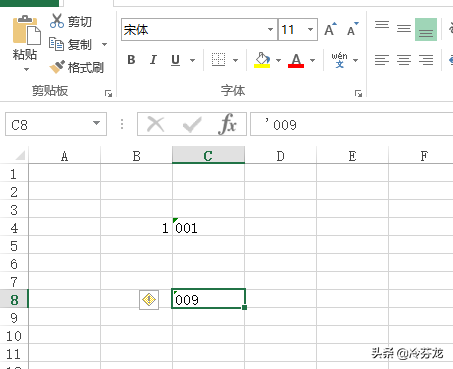The height and width of the screenshot is (369, 453).
Task: Click the Select All corner triangle
Action: 19,156
